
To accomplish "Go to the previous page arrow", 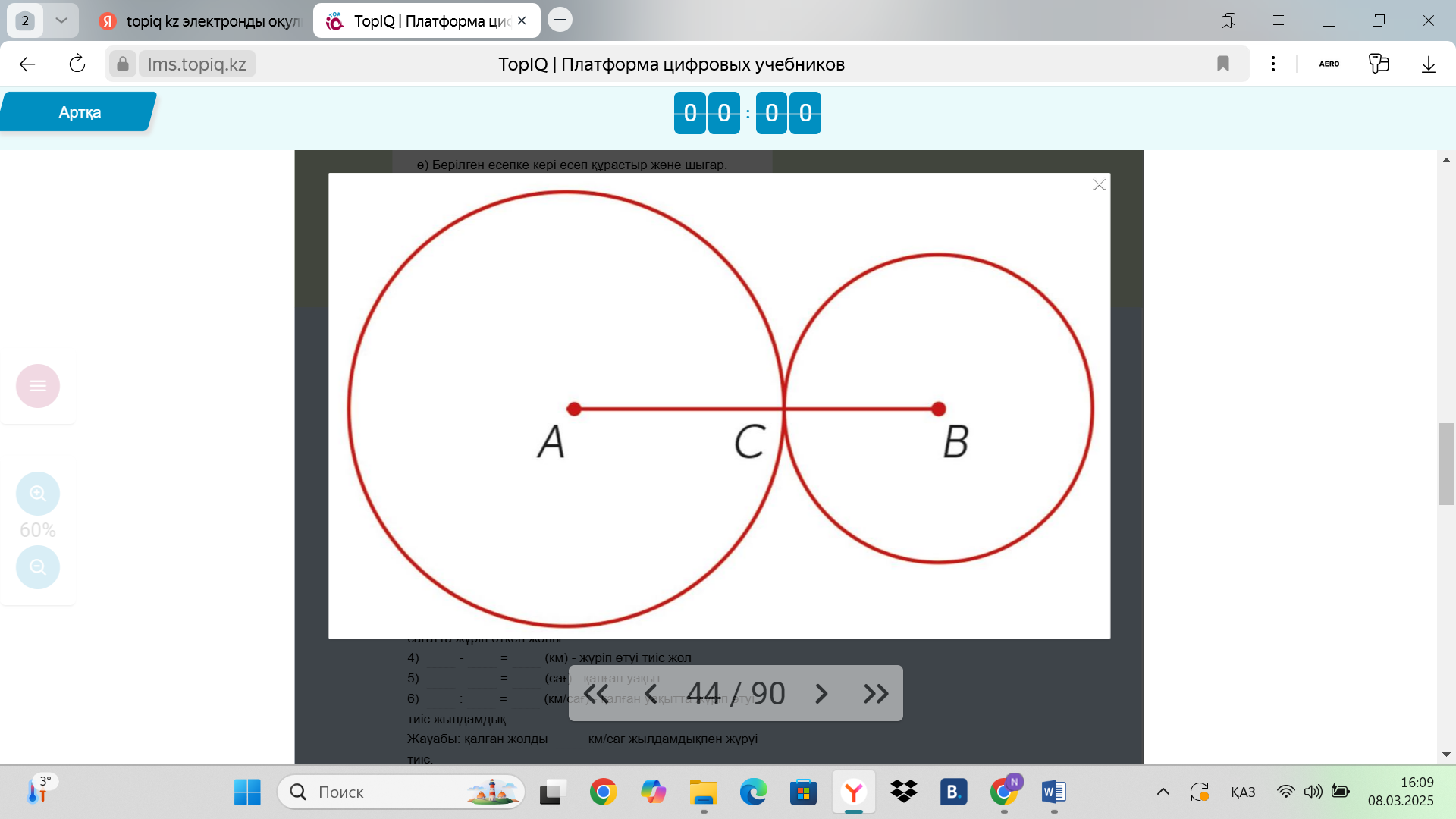I will [x=651, y=694].
